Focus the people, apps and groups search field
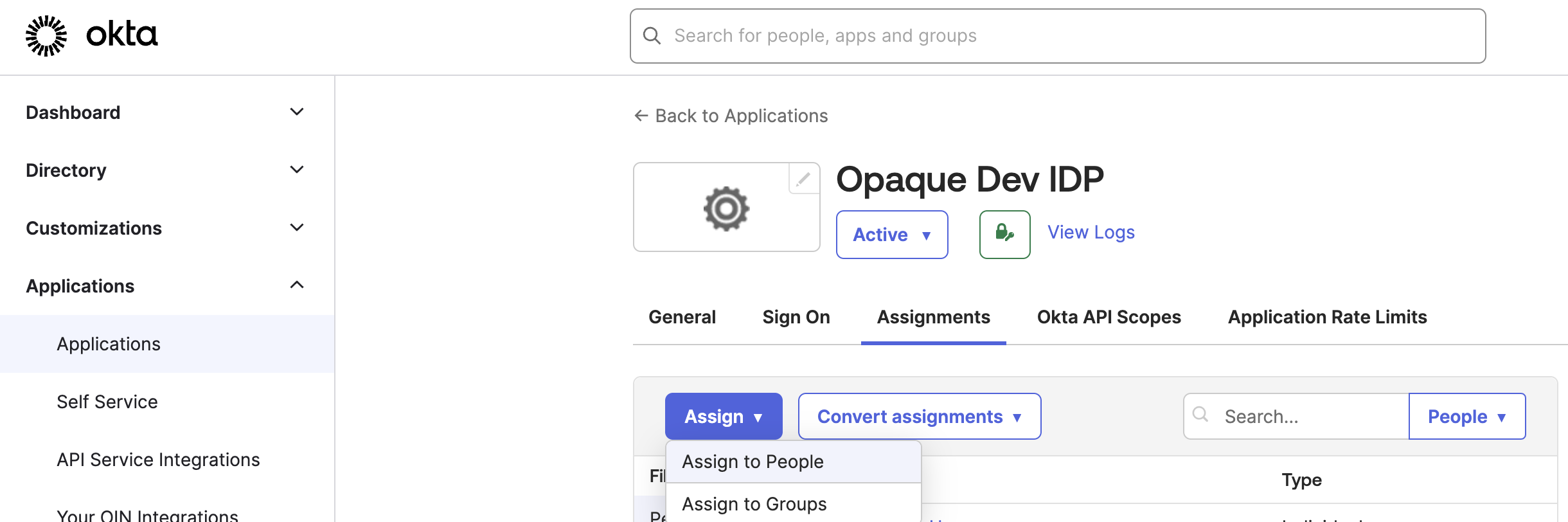 coord(1067,36)
